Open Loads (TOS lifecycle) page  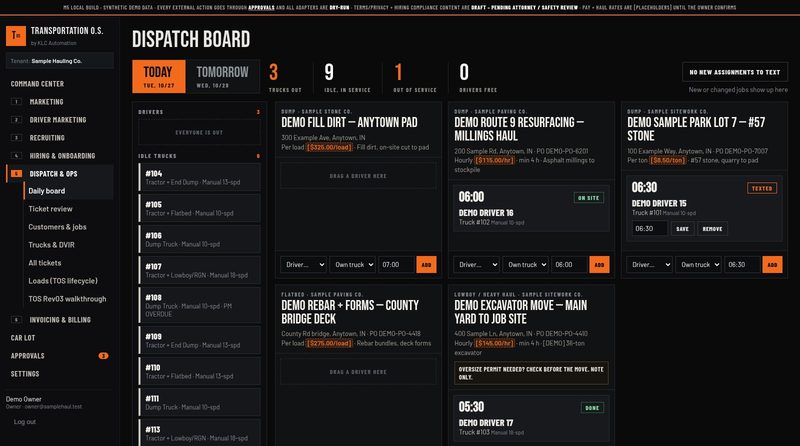tap(63, 281)
